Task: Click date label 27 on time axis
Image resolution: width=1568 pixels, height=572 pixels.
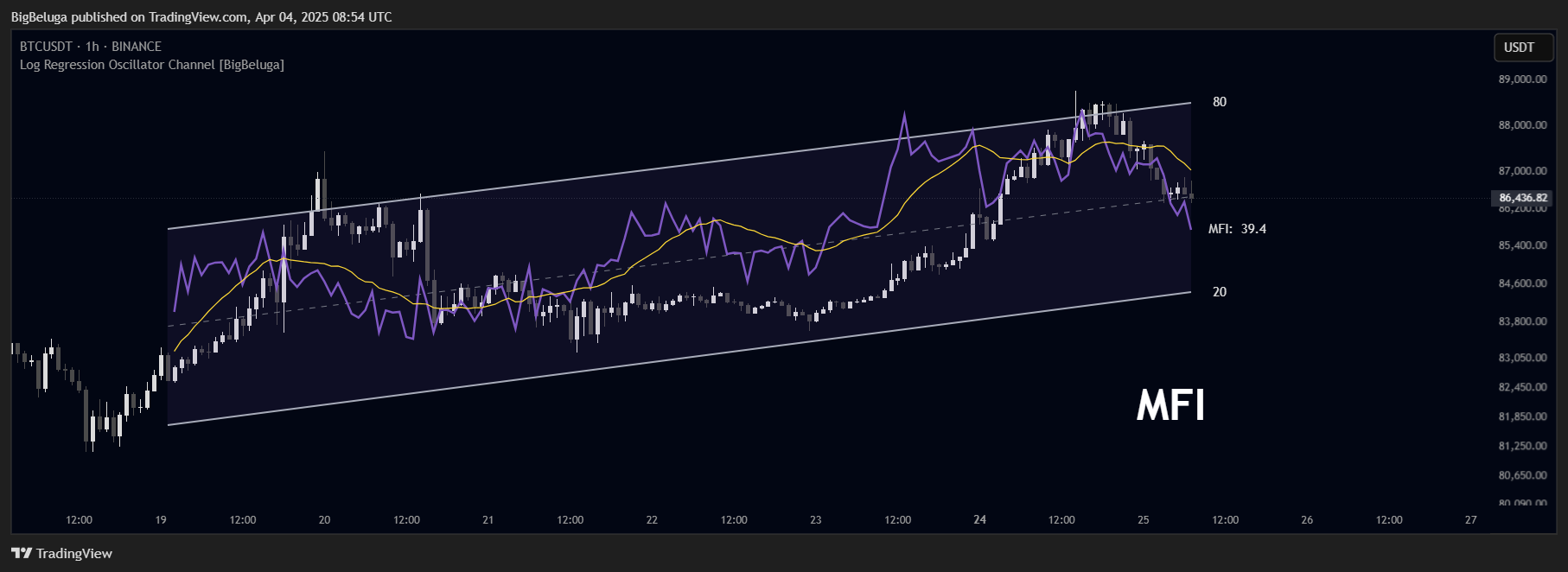Action: tap(1471, 520)
